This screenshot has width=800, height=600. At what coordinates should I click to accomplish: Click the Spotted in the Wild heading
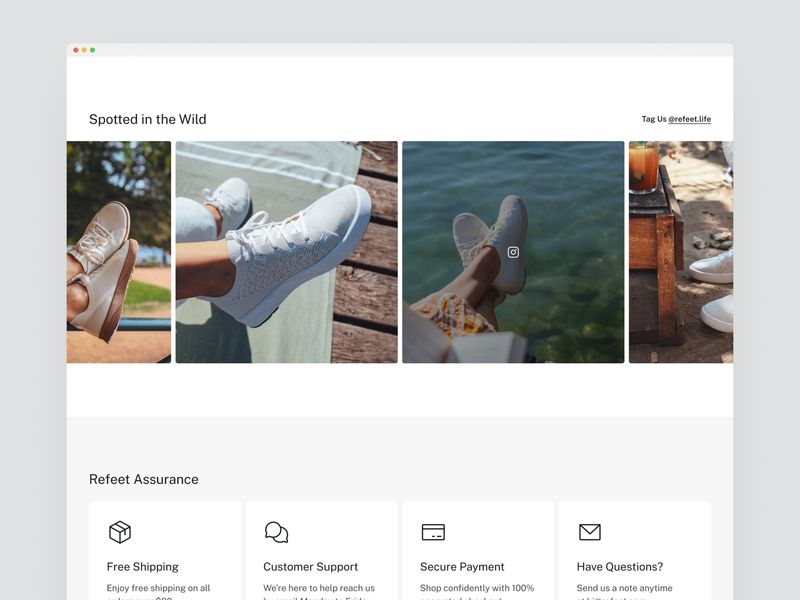click(147, 119)
